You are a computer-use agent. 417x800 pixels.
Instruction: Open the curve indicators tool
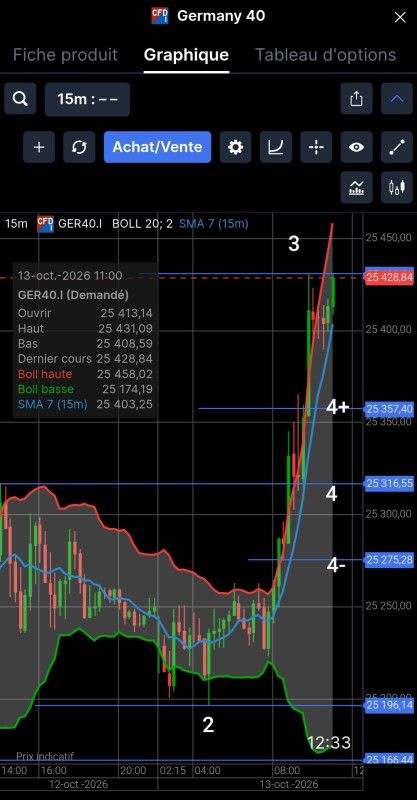[x=276, y=147]
